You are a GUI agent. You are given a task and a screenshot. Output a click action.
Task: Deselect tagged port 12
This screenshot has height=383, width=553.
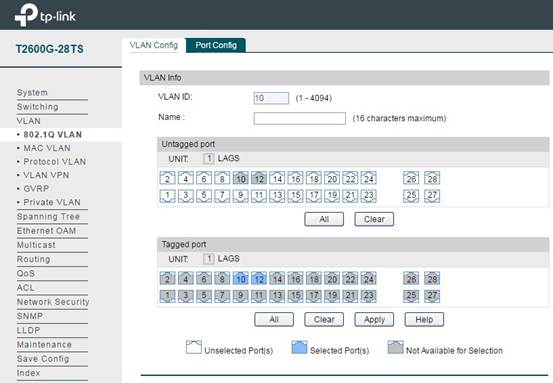point(259,278)
